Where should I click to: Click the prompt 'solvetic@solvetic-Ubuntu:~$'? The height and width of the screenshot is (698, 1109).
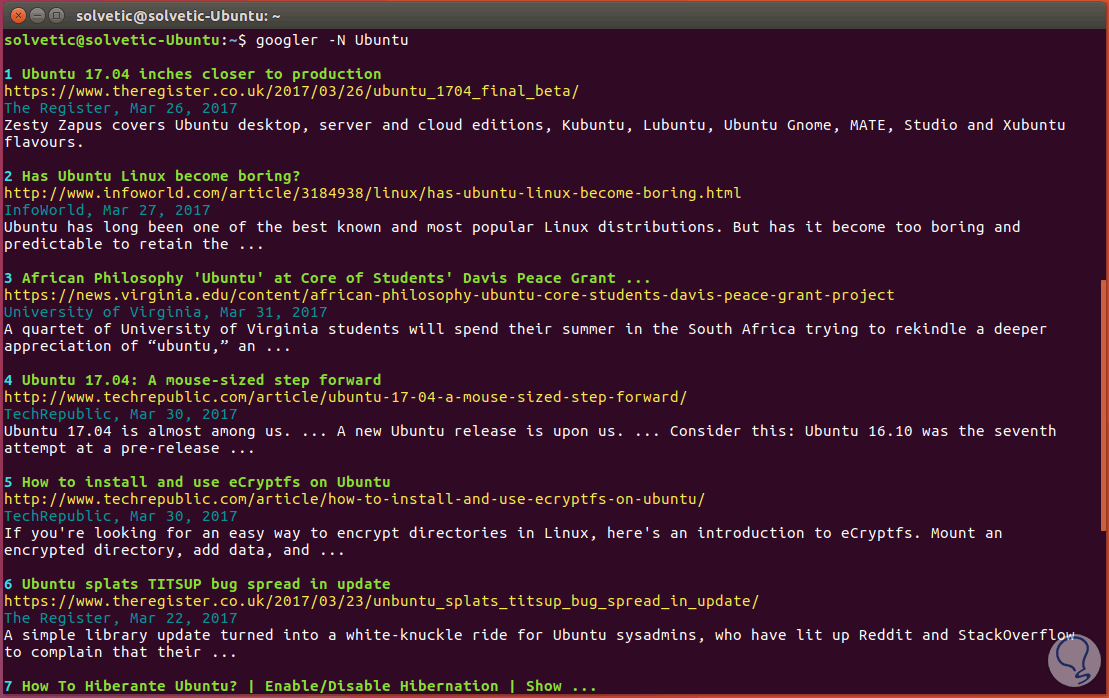[125, 40]
